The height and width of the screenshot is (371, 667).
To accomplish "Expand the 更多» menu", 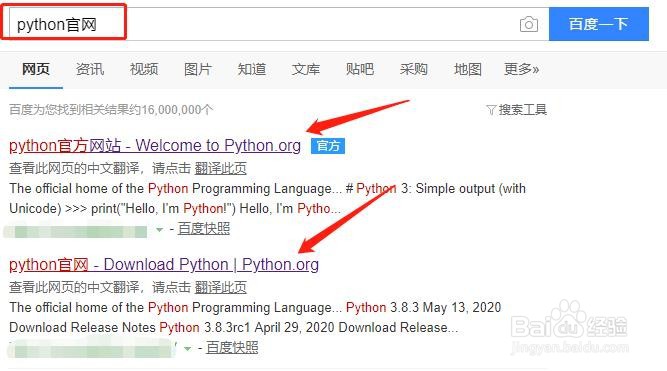I will click(x=522, y=69).
